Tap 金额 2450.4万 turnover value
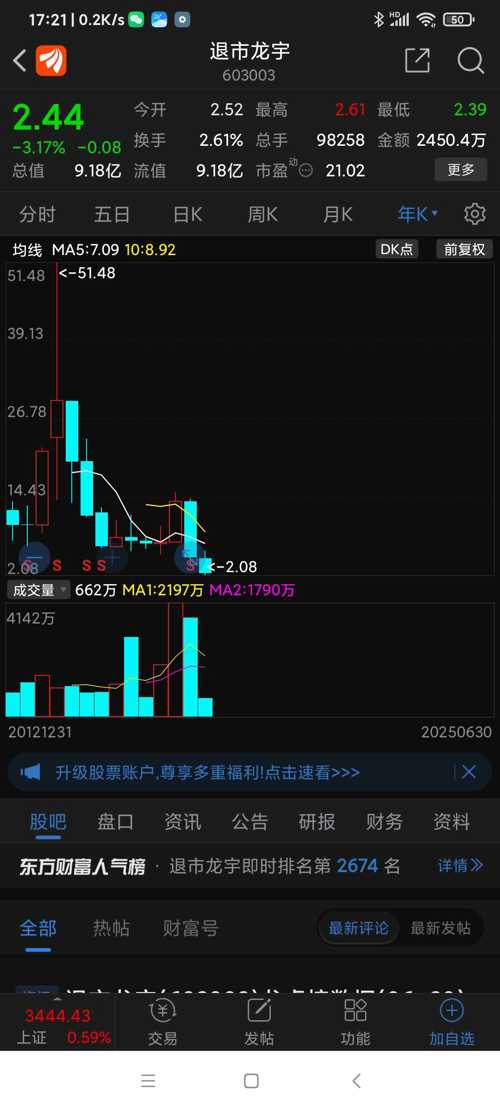Image resolution: width=500 pixels, height=1111 pixels. (431, 140)
